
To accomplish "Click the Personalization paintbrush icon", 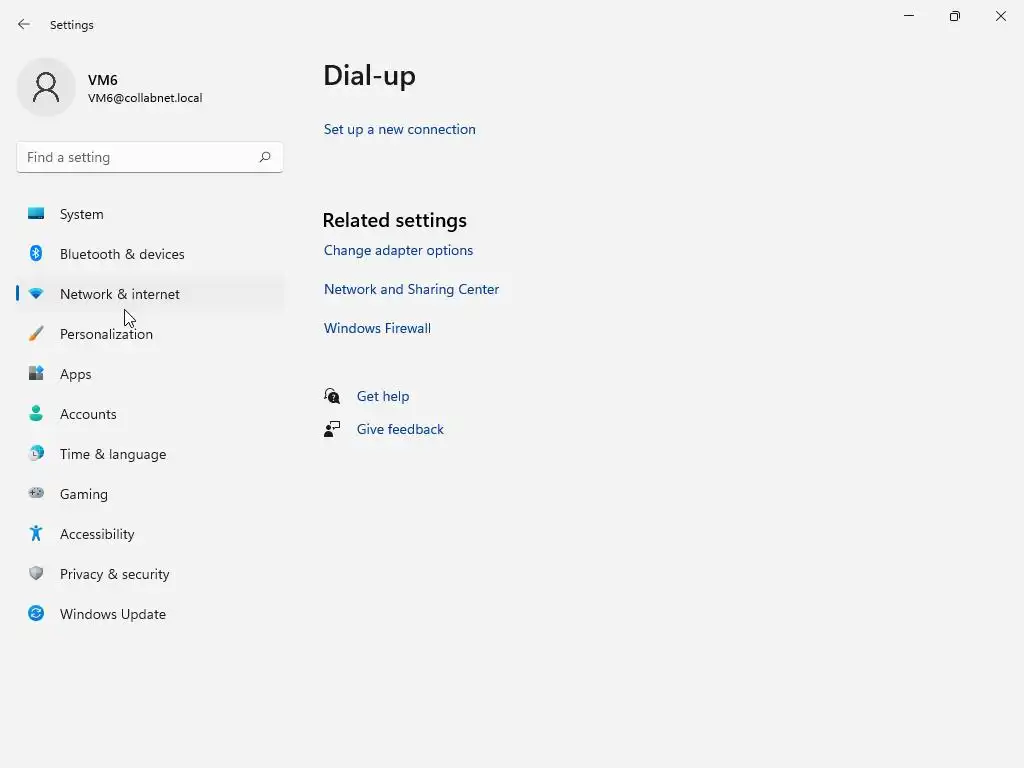I will tap(36, 334).
